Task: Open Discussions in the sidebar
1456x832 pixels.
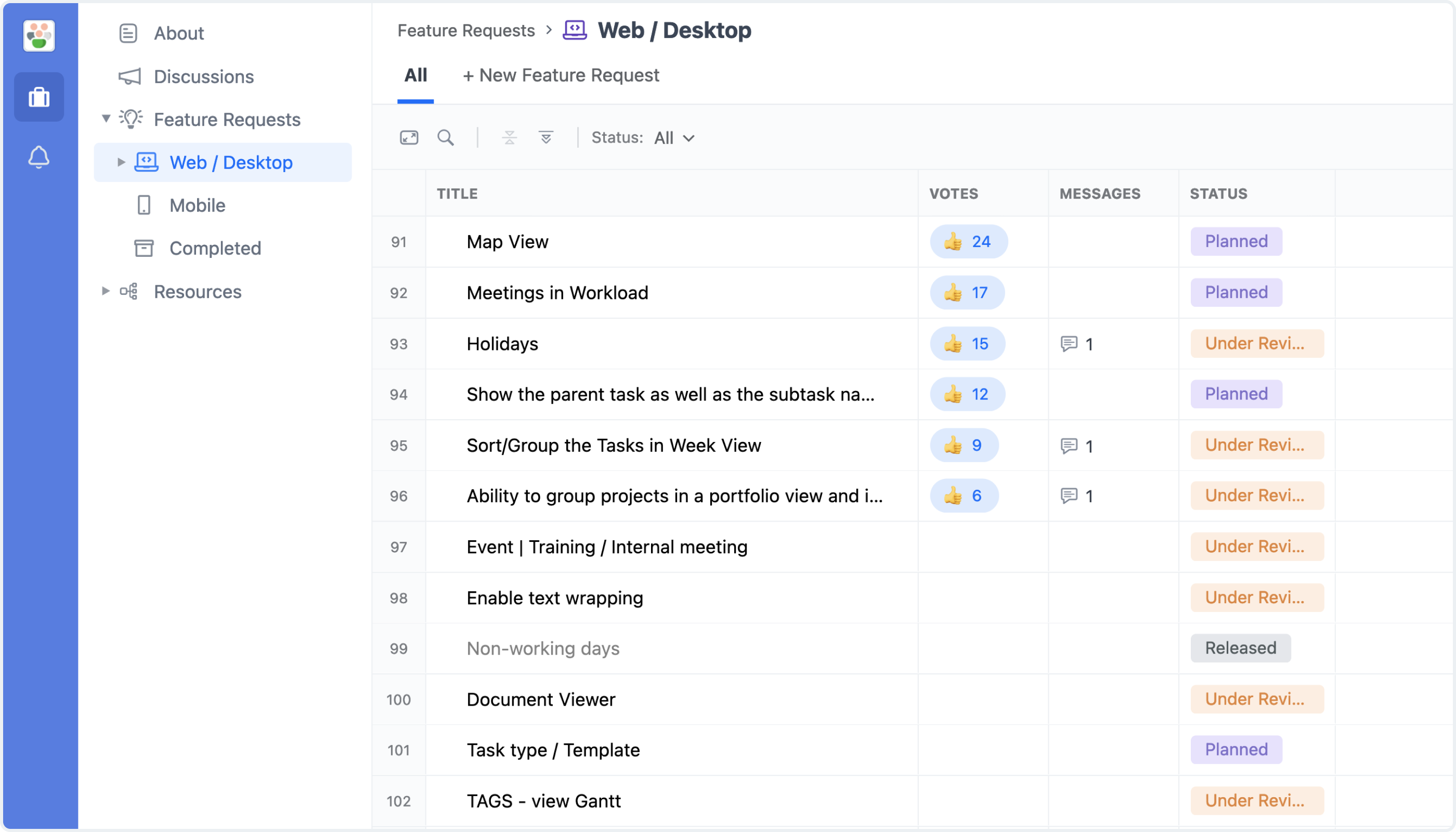Action: click(204, 76)
